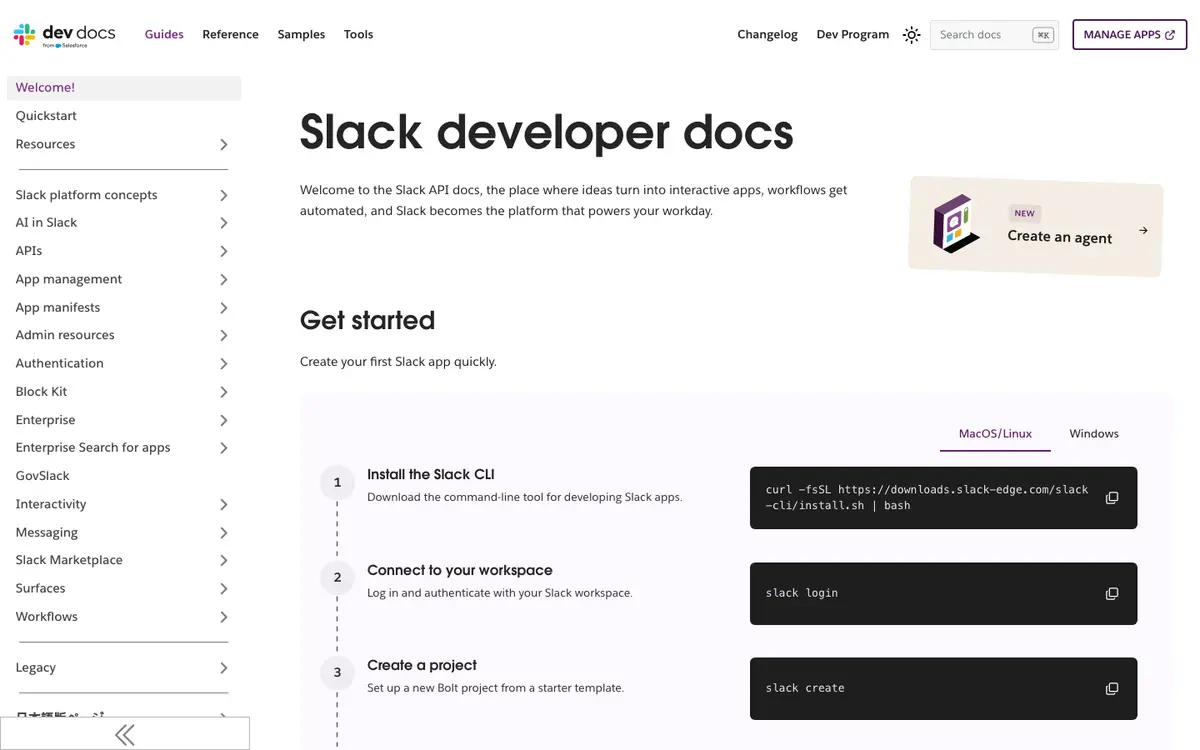Open Quickstart in the sidebar

pos(124,116)
